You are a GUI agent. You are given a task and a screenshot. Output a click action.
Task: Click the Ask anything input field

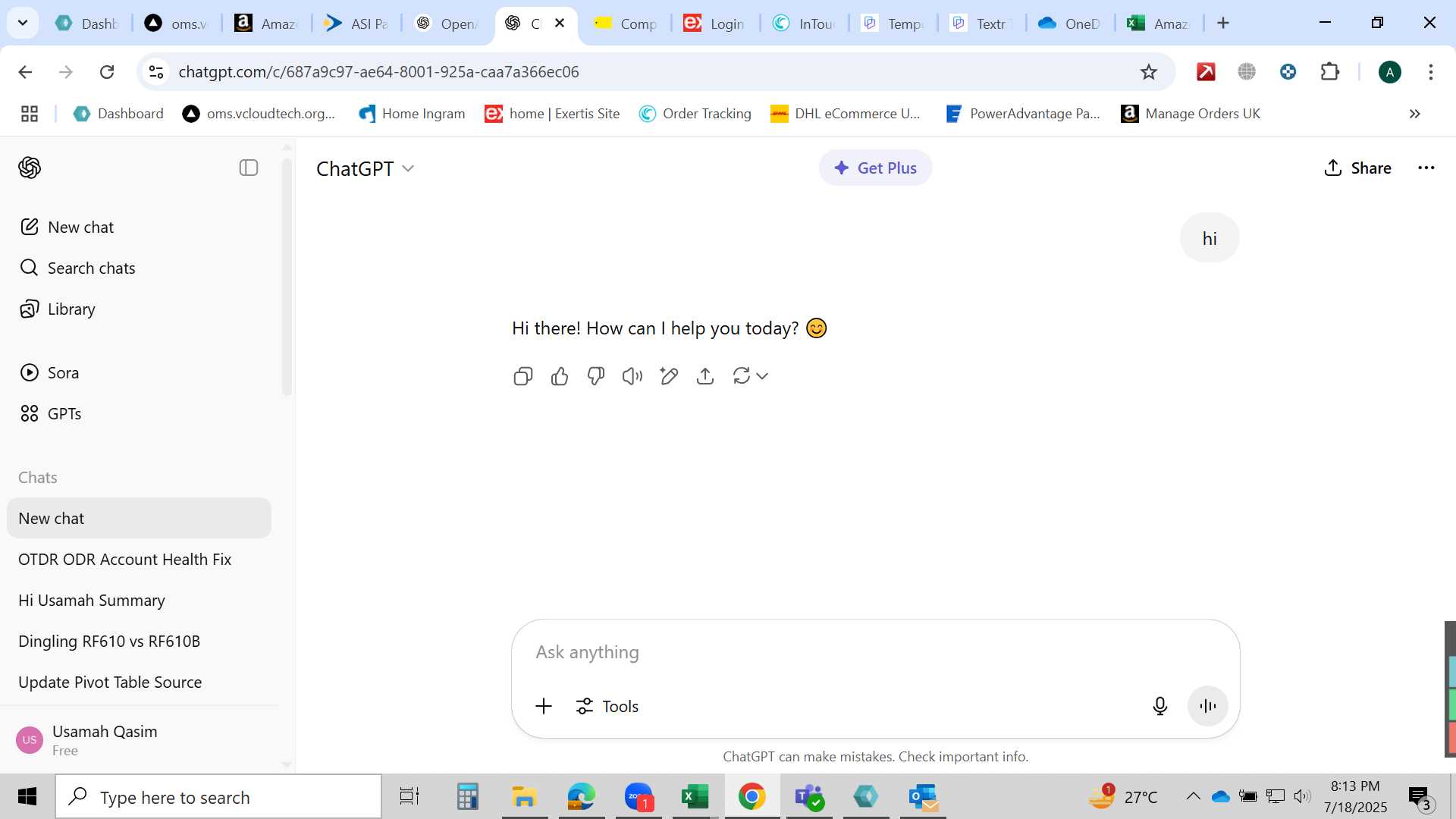pos(875,652)
